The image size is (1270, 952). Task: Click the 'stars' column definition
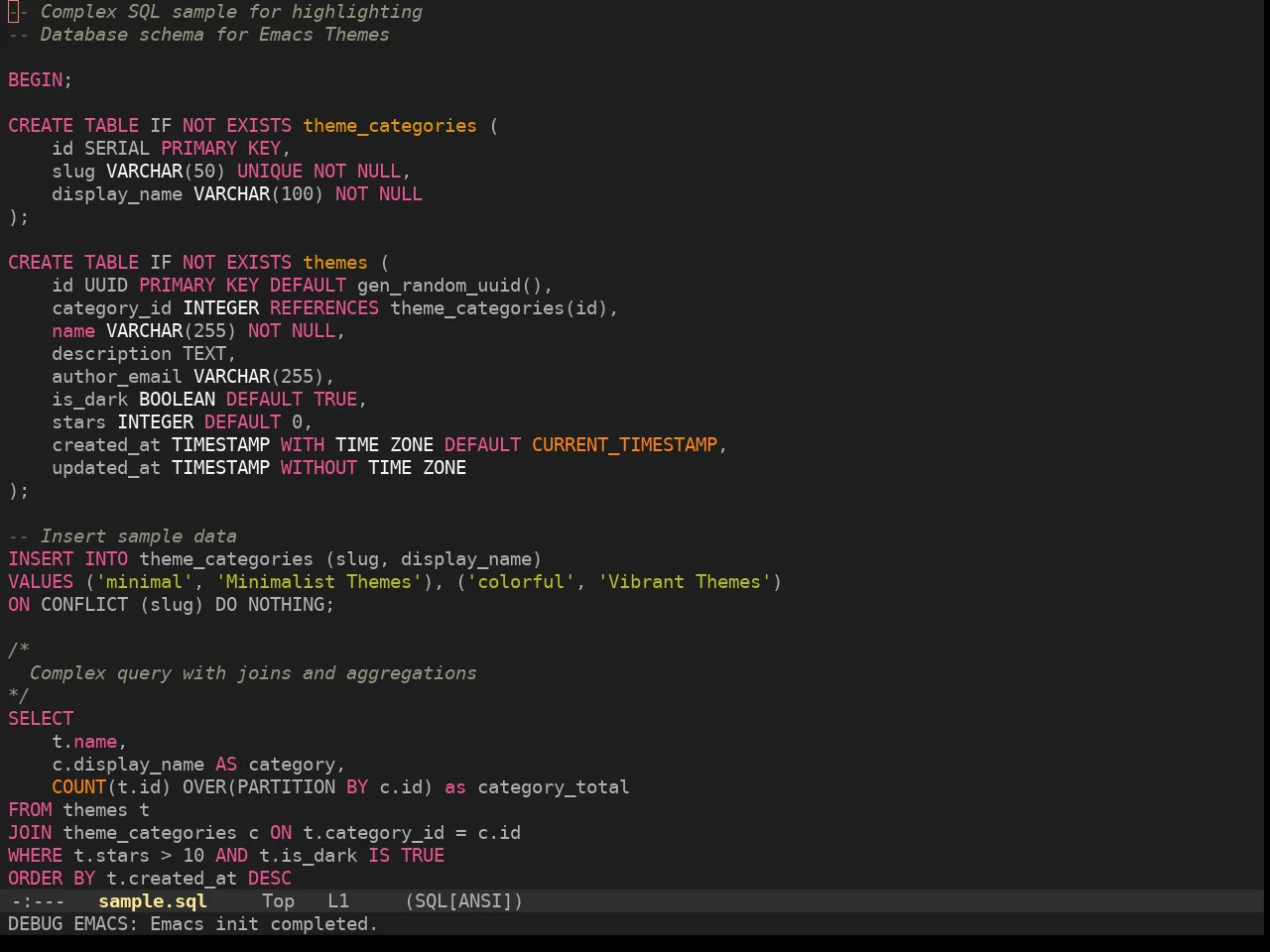pyautogui.click(x=182, y=422)
